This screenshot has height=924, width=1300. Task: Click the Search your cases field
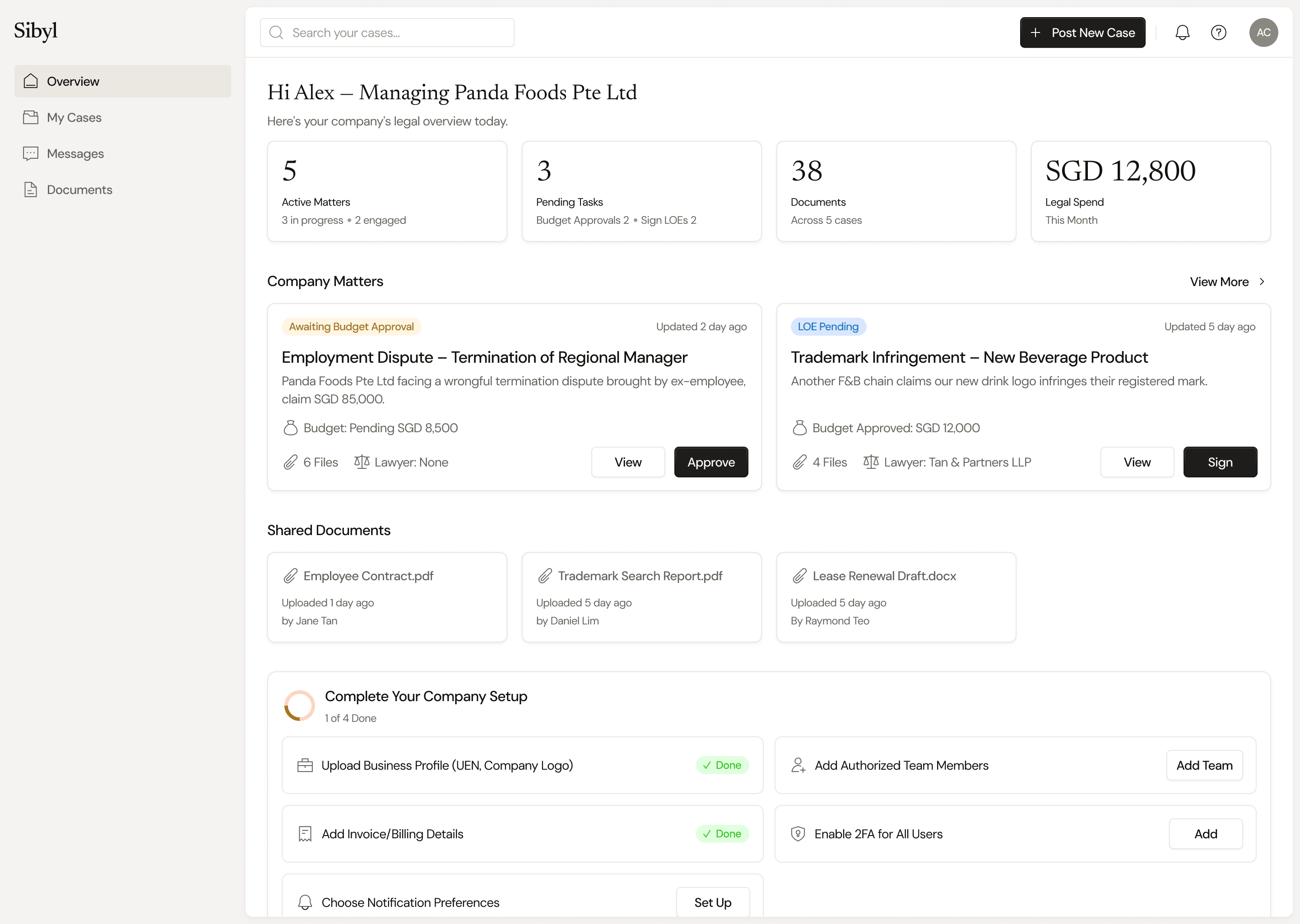pos(387,32)
